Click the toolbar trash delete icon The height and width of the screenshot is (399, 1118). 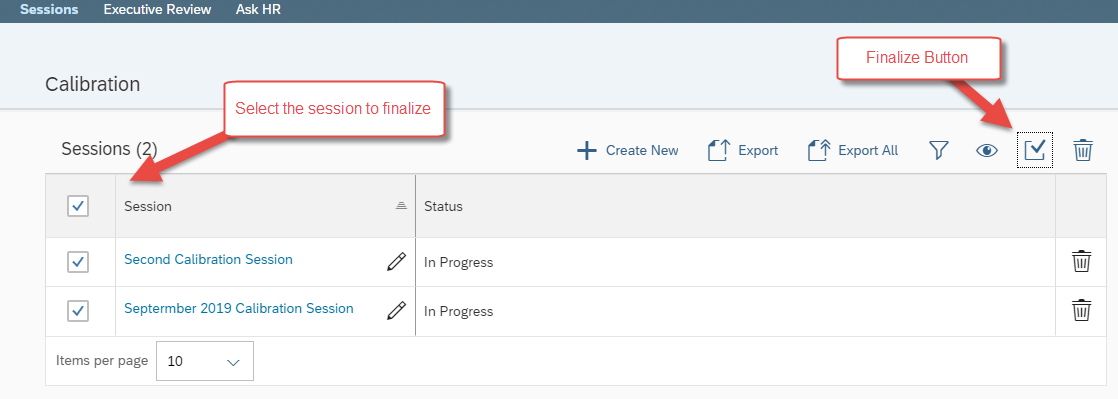pyautogui.click(x=1083, y=150)
